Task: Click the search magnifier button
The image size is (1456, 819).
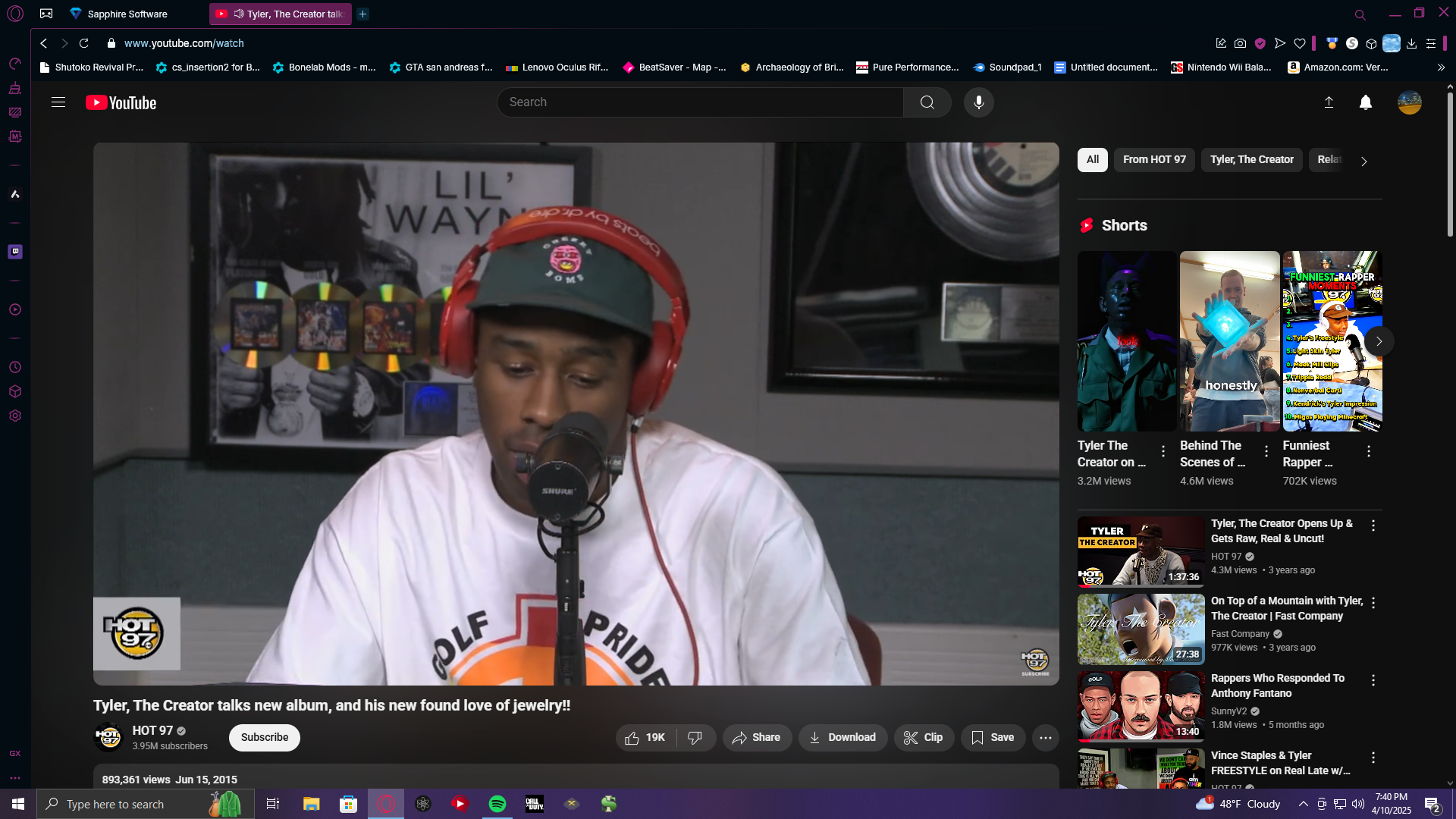Action: [x=927, y=102]
